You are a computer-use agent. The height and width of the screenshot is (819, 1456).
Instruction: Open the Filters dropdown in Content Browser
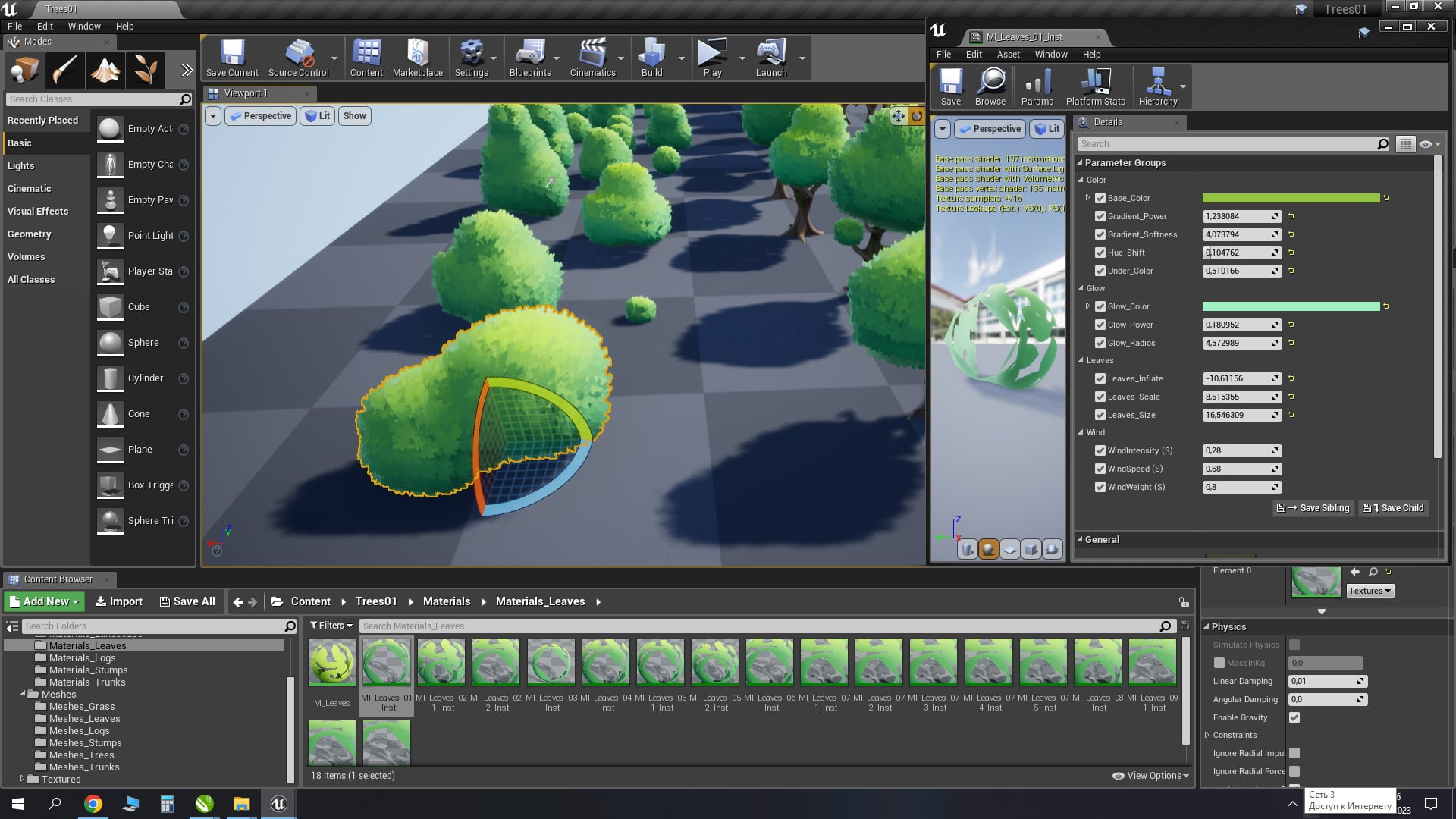(331, 626)
